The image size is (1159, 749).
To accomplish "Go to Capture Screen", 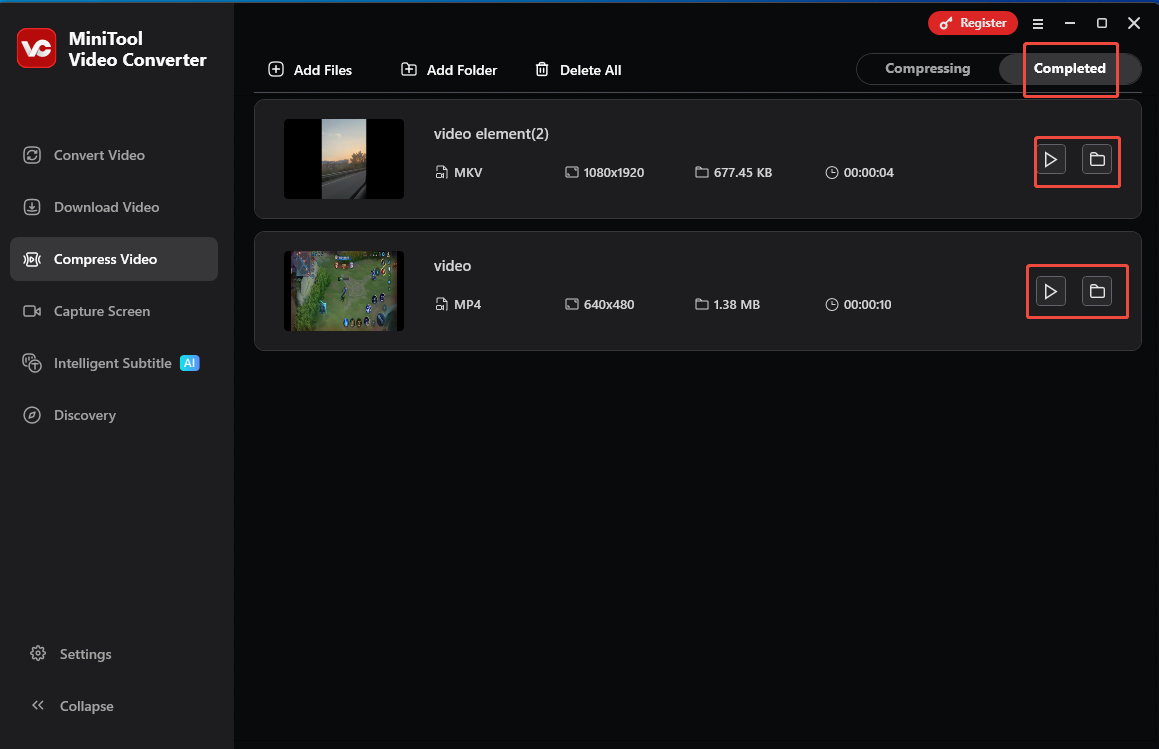I will coord(114,311).
